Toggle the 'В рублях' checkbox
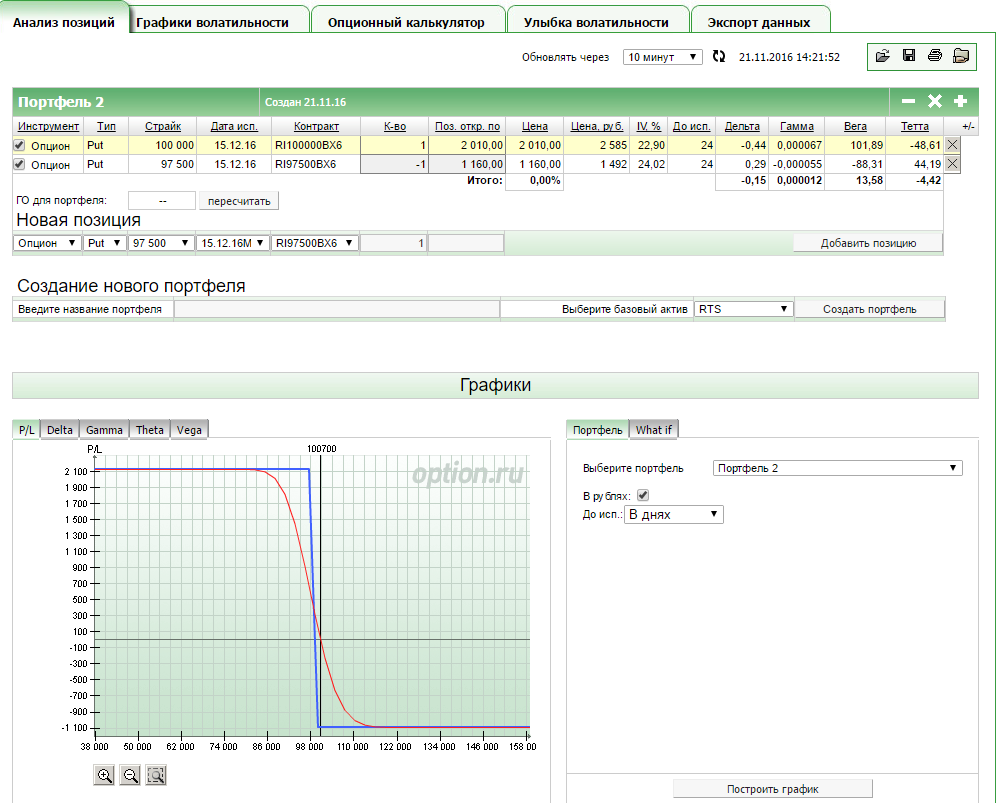The height and width of the screenshot is (803, 998). (643, 495)
